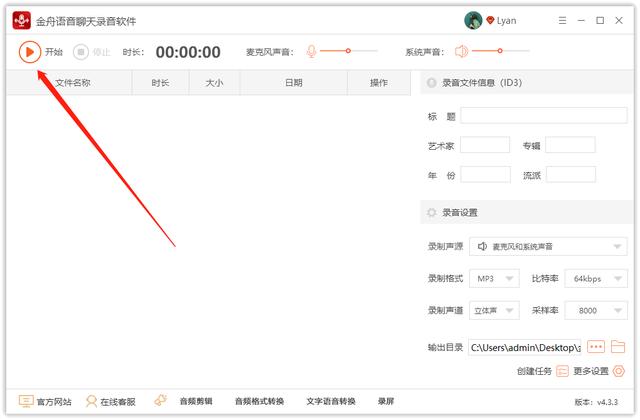This screenshot has width=640, height=420.
Task: Adjust the system sound volume slider
Action: pos(501,51)
